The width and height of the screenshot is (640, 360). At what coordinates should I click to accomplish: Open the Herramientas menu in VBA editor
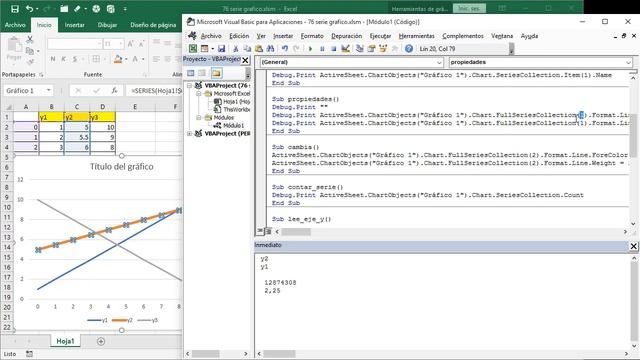point(416,36)
